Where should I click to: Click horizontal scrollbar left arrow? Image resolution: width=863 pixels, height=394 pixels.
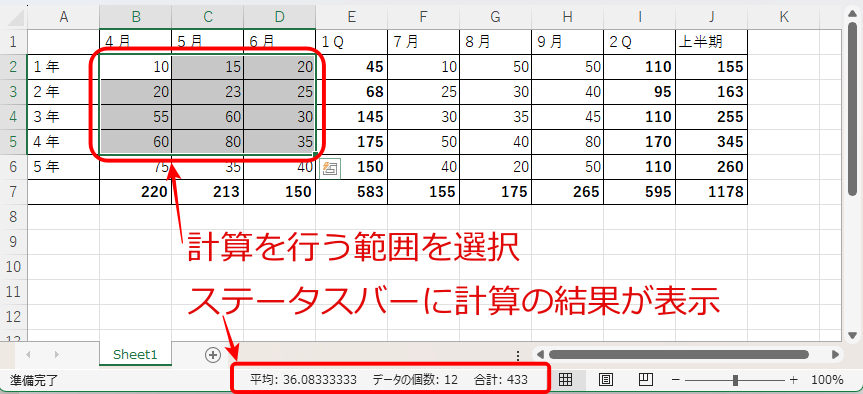pyautogui.click(x=540, y=354)
